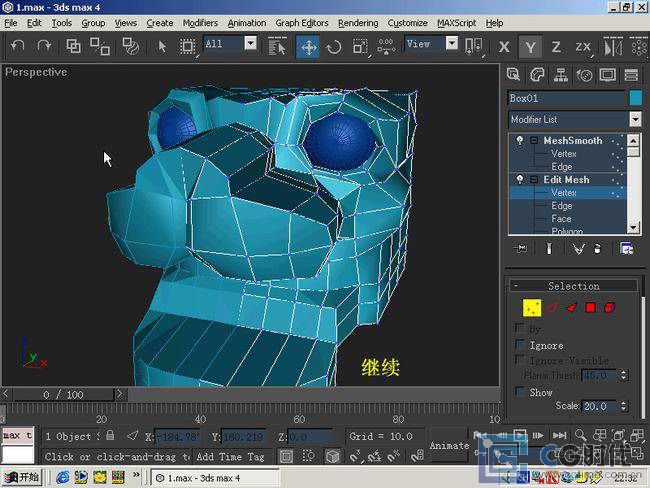
Task: Adjust the Scale spinner arrows
Action: click(x=623, y=406)
